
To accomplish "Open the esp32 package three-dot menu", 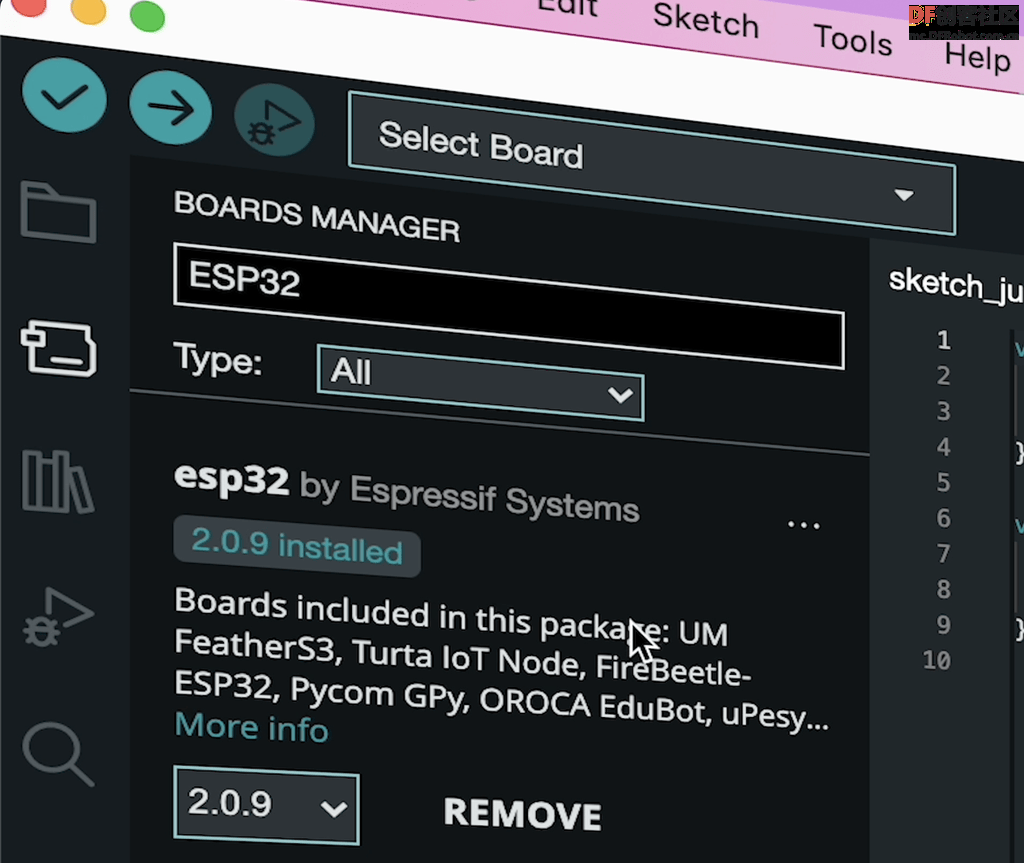I will coord(803,525).
